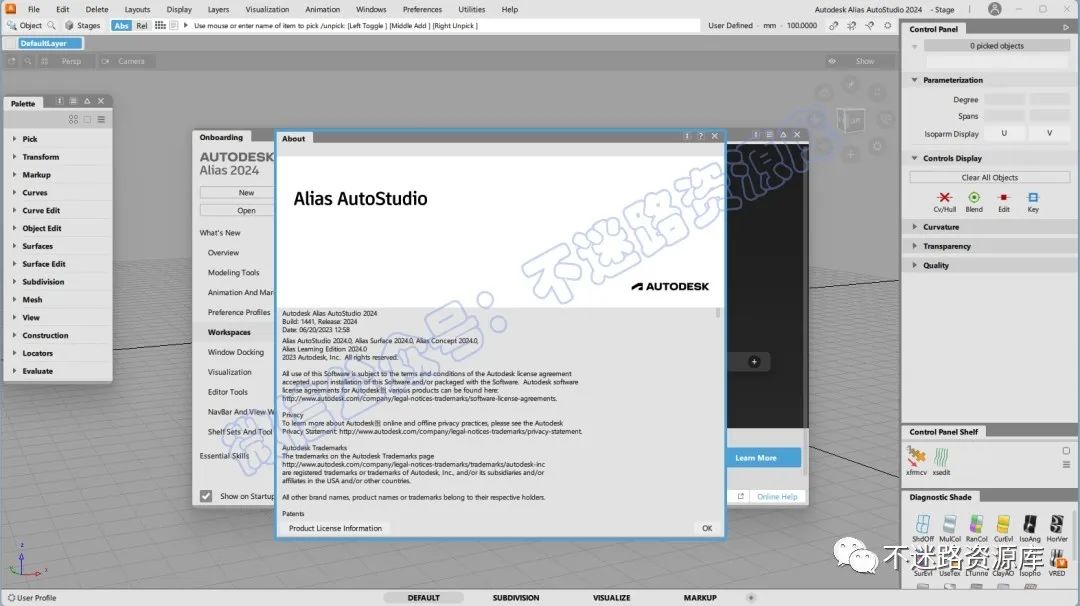Open the Palette panel hamburger menu icon
Image resolution: width=1080 pixels, height=606 pixels.
pos(101,119)
